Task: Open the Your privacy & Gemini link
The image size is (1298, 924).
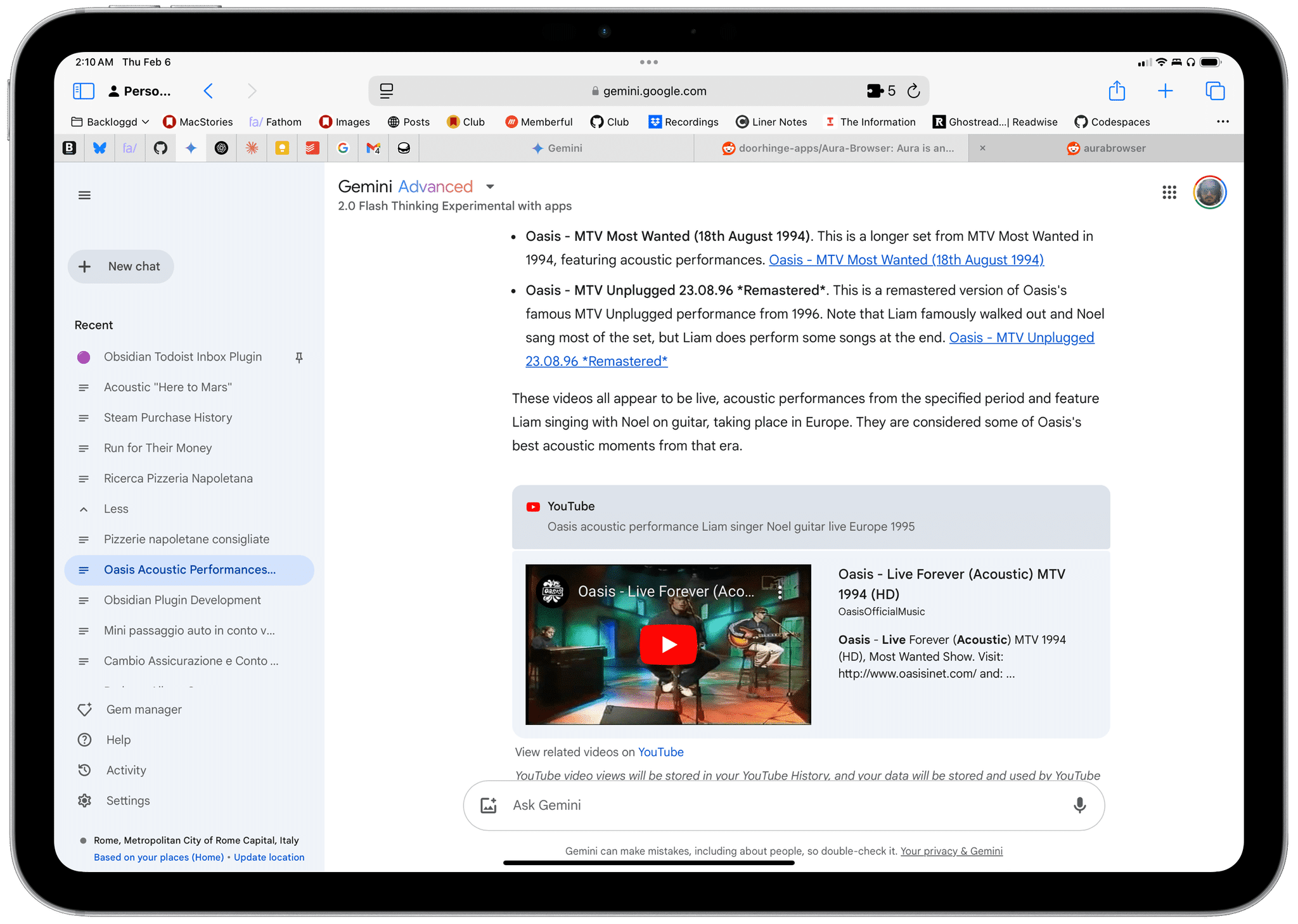Action: click(951, 851)
